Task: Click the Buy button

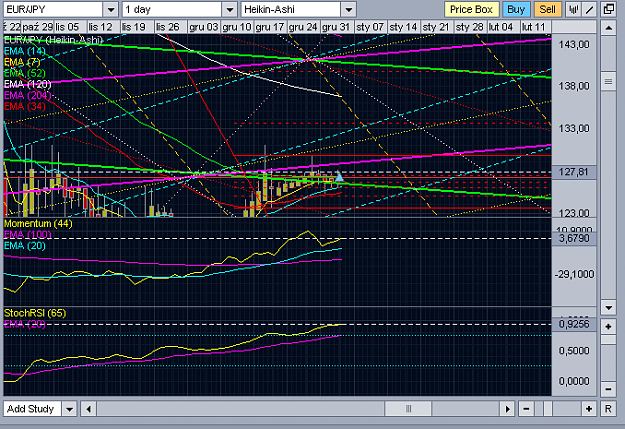Action: click(x=516, y=9)
